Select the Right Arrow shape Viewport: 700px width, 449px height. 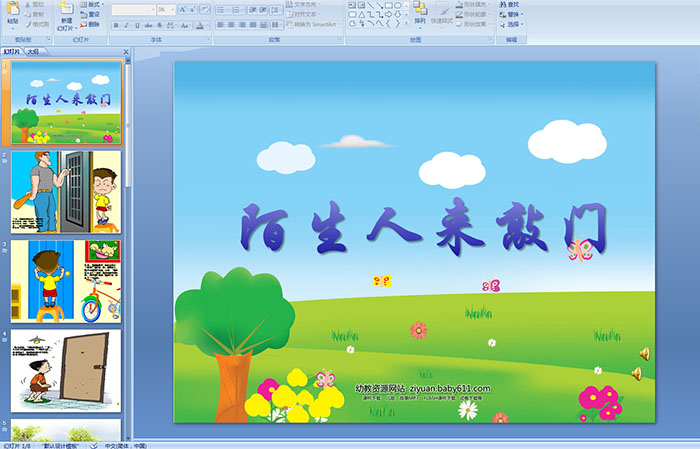[x=389, y=15]
